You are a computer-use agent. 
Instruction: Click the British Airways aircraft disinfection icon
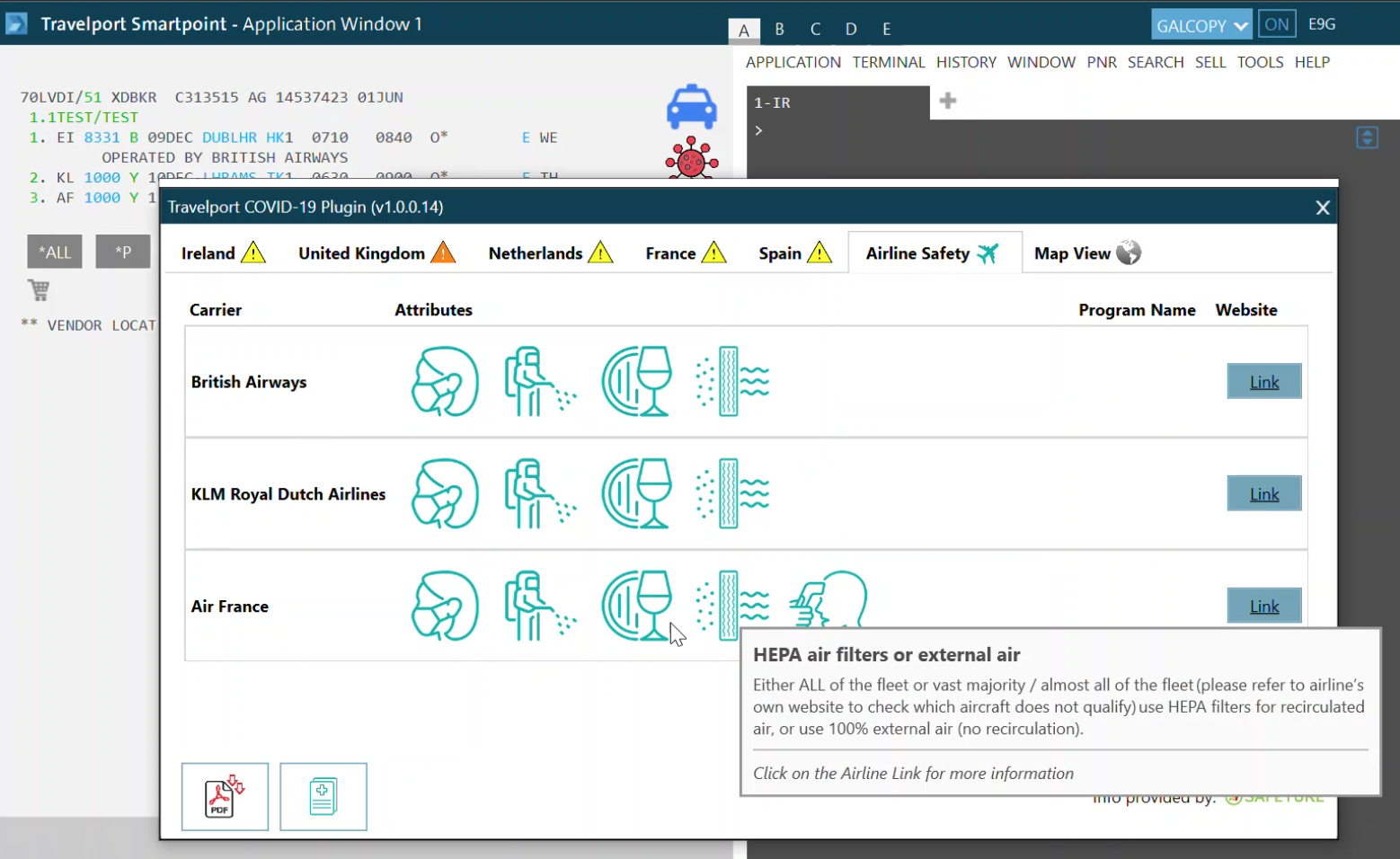[x=540, y=382]
